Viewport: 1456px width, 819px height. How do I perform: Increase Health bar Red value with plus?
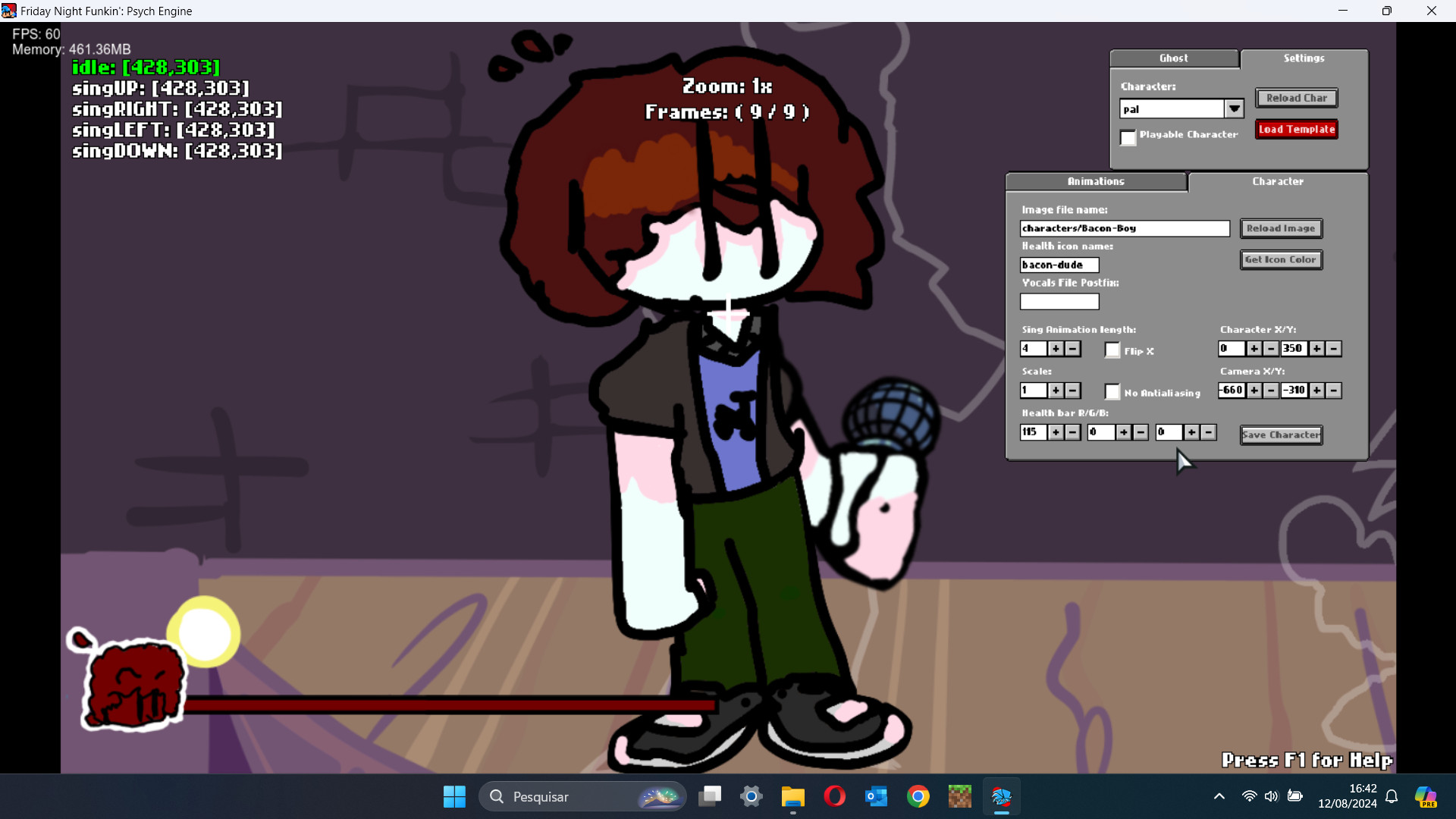click(1056, 432)
